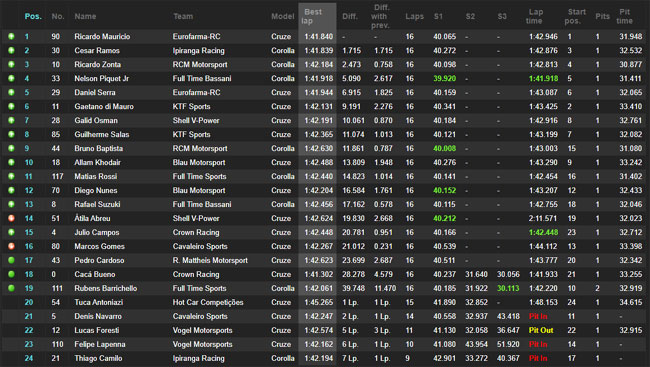Click the Eurofarma-RC team for Daniel Serra

pos(196,92)
